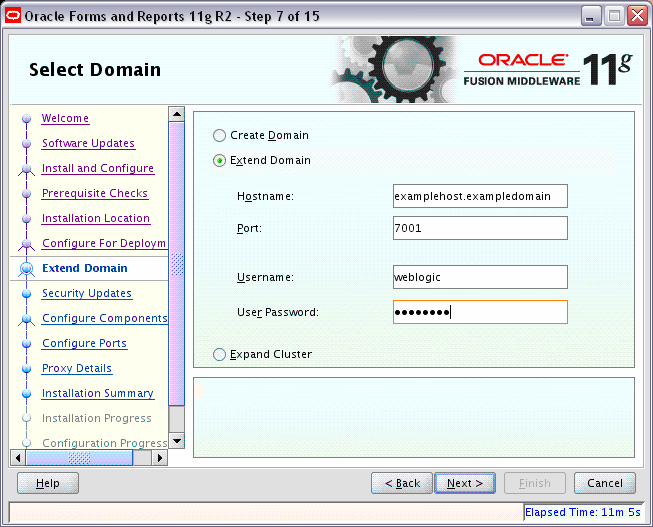This screenshot has width=653, height=527.
Task: Click the step list scroll left arrow
Action: click(x=17, y=458)
